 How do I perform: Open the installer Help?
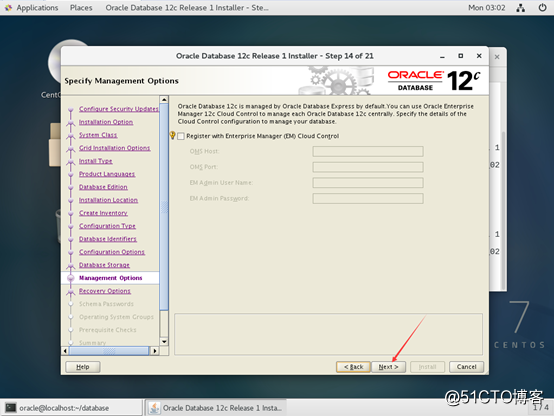83,367
